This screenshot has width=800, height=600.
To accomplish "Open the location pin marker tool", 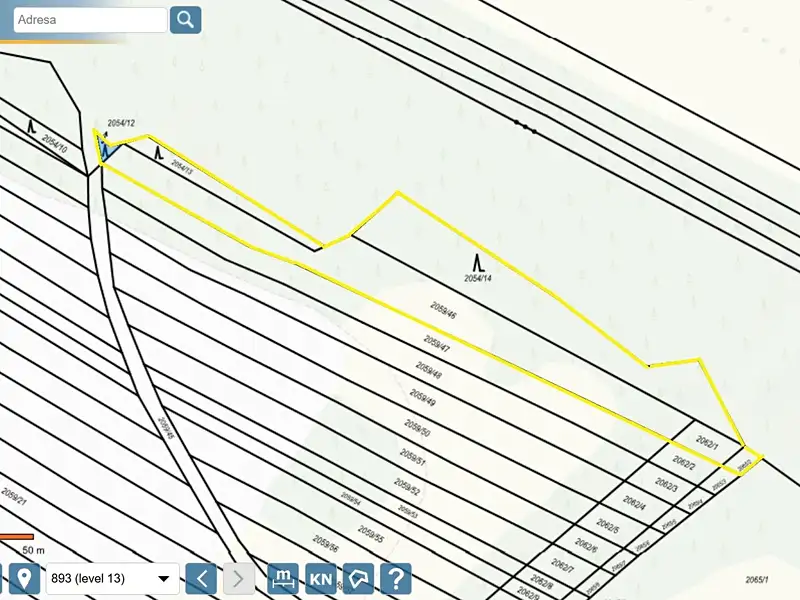I will (x=23, y=579).
